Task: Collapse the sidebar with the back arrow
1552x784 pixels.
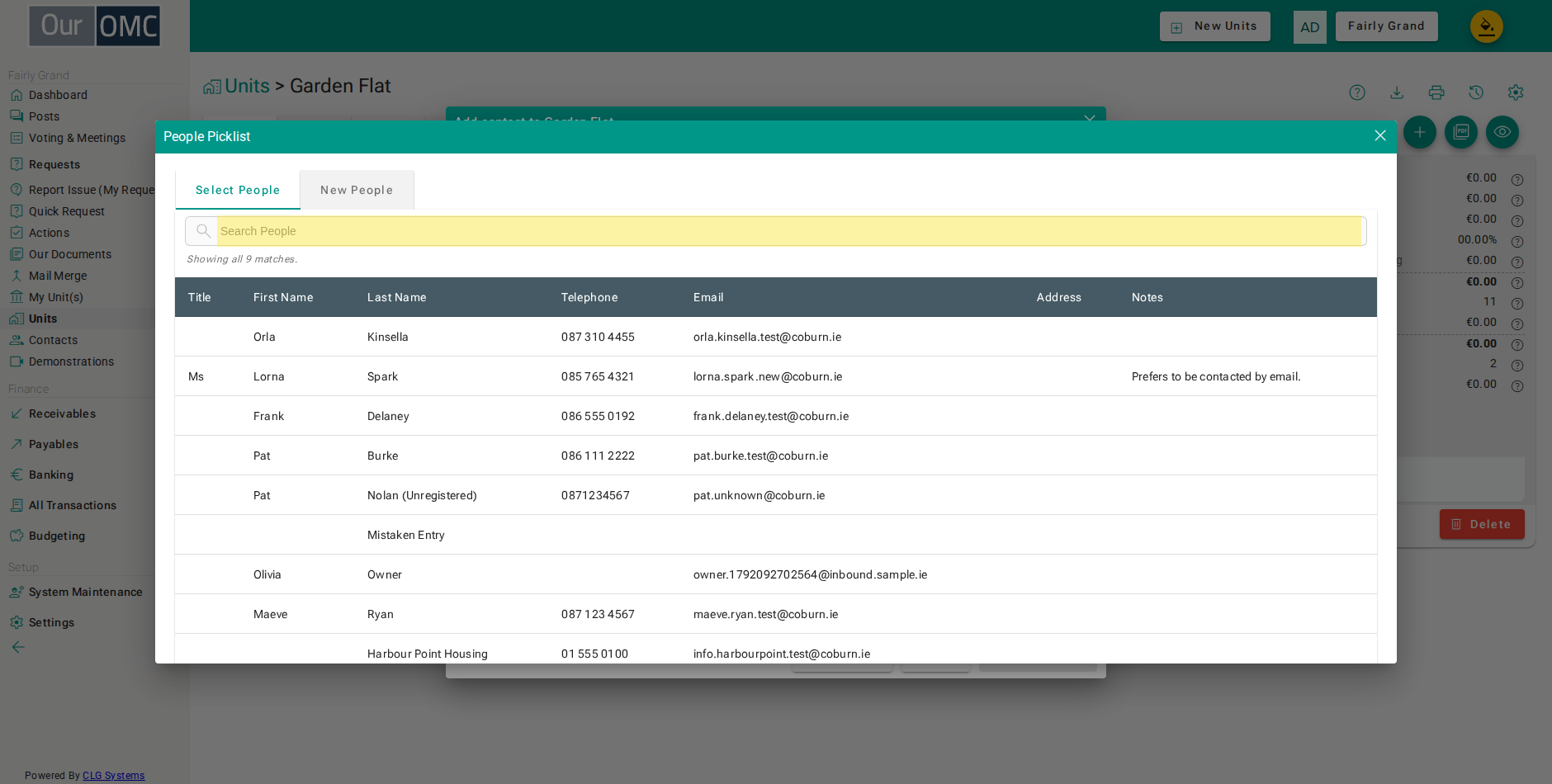Action: click(x=17, y=647)
